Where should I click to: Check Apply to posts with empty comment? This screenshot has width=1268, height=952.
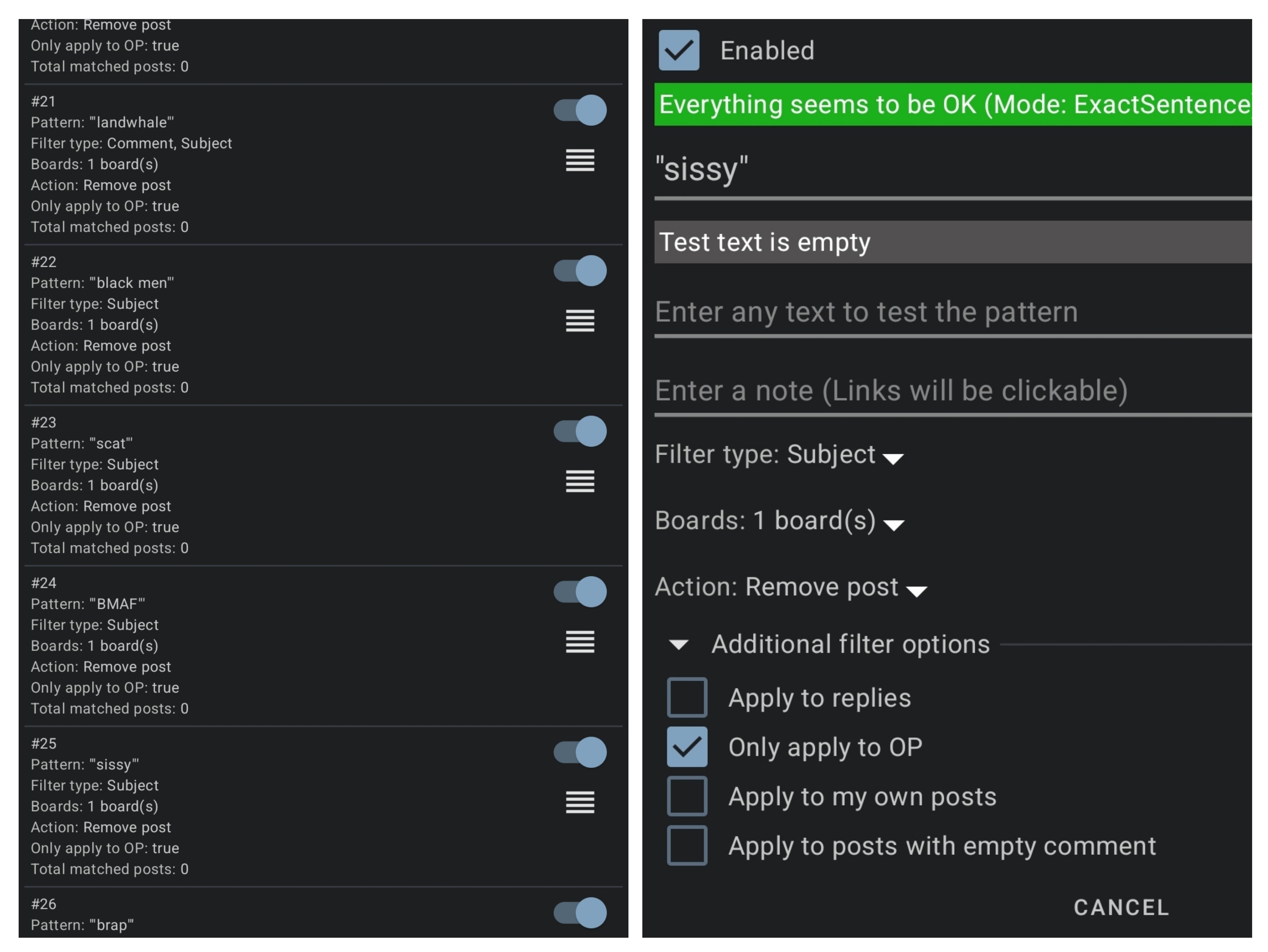click(687, 845)
